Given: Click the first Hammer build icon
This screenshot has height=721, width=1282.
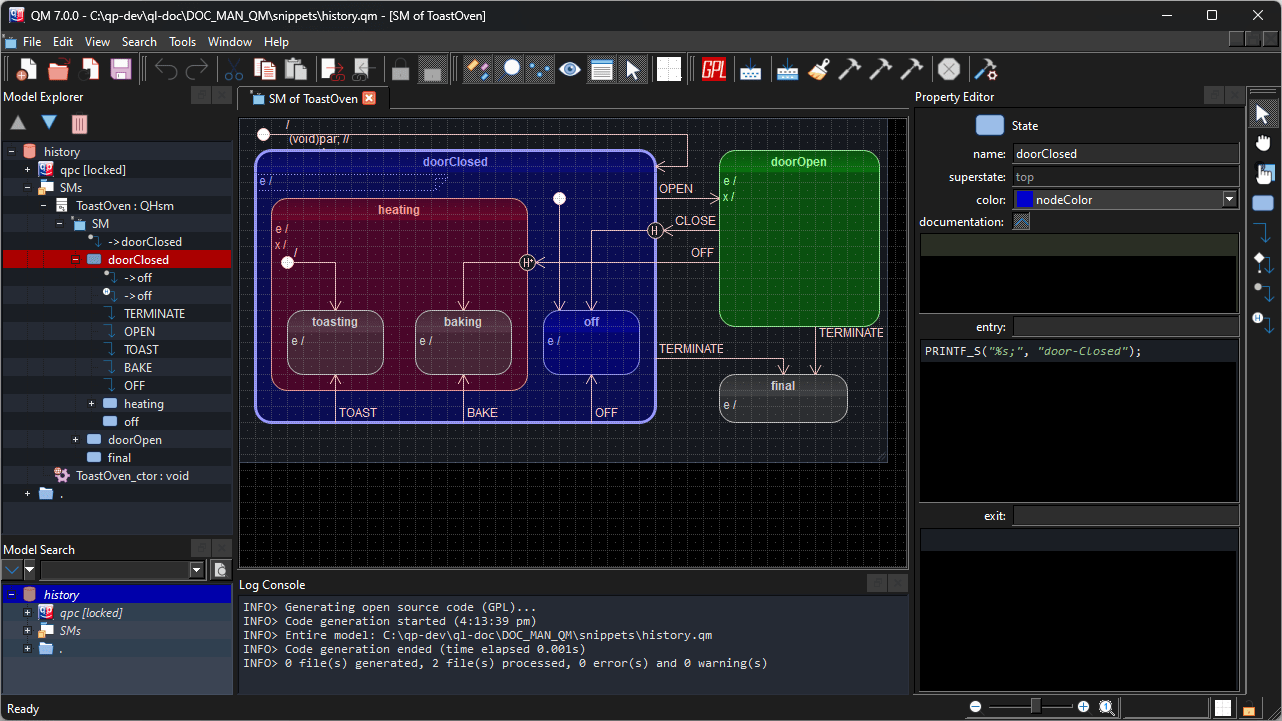Looking at the screenshot, I should 850,69.
